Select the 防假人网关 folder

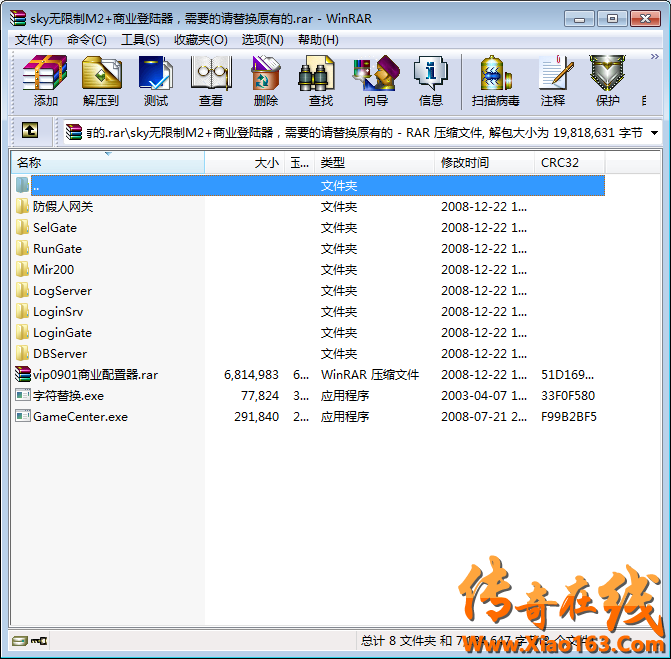[63, 207]
